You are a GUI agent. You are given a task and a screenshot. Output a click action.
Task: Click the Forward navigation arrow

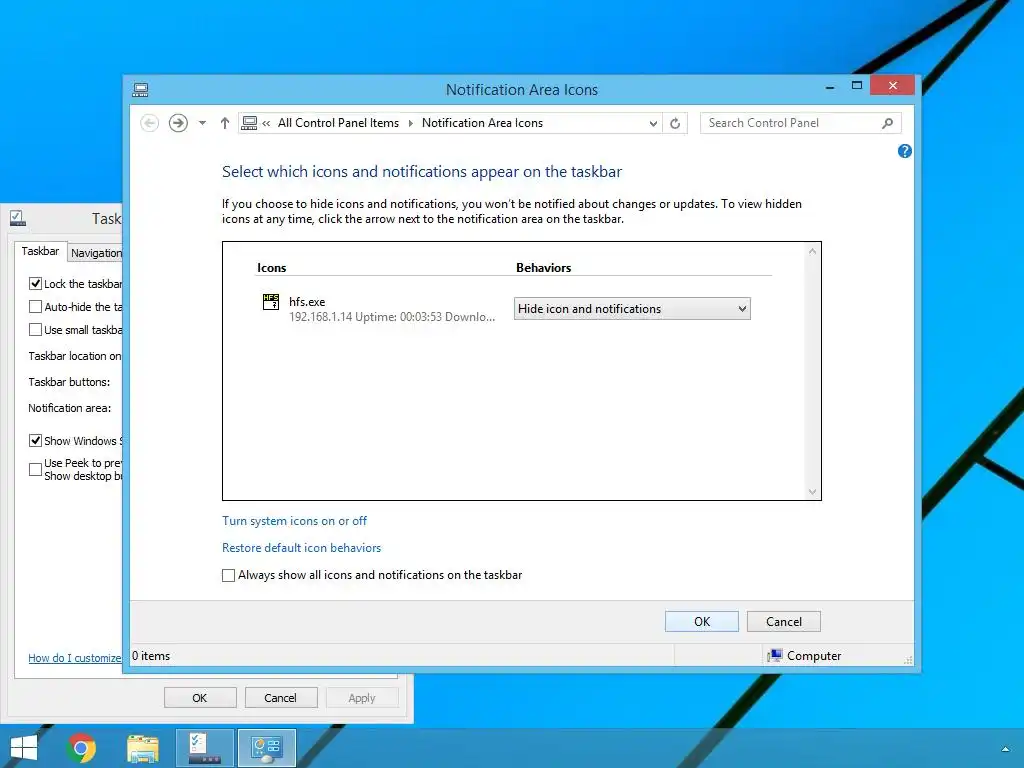178,123
